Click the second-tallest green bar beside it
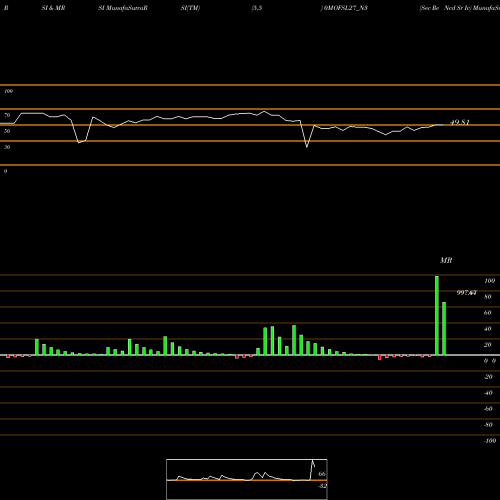The image size is (500, 500). point(444,328)
